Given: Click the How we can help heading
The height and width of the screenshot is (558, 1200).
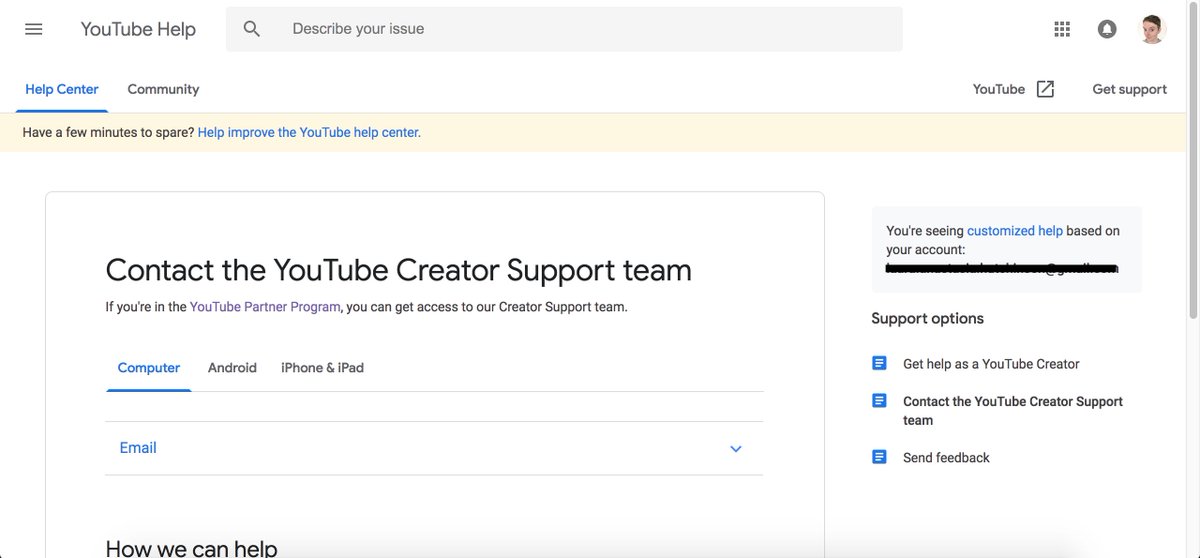Looking at the screenshot, I should coord(191,548).
